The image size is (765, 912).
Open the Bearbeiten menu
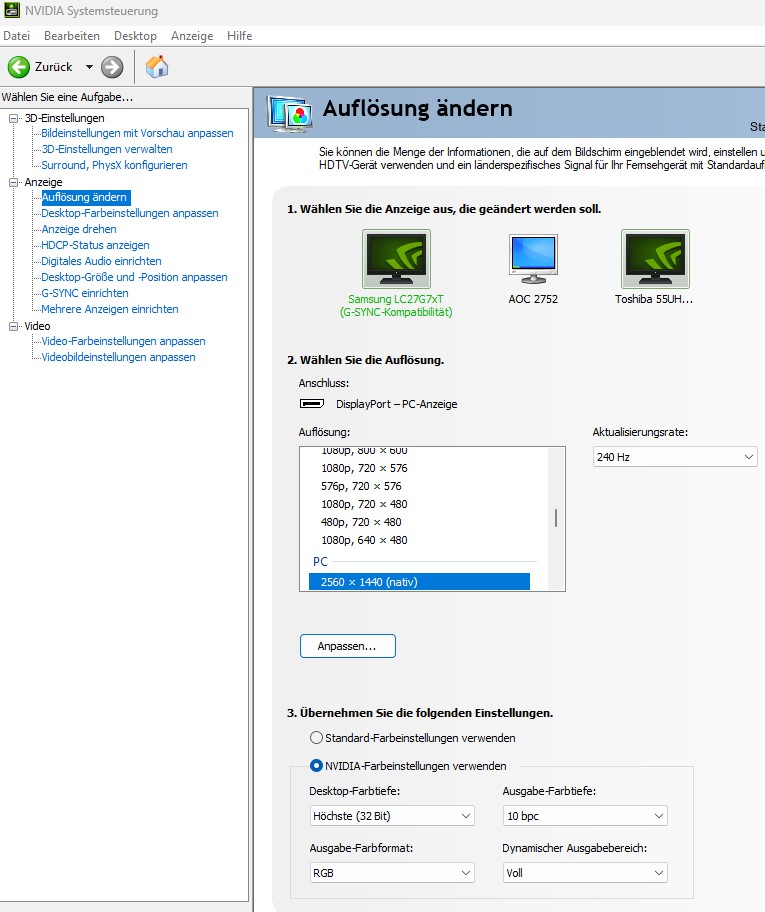72,35
